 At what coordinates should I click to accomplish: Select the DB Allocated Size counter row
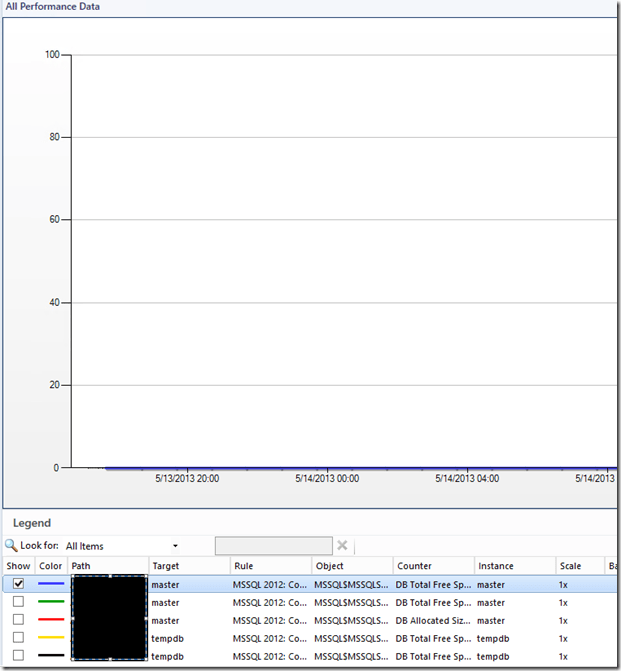tap(432, 620)
